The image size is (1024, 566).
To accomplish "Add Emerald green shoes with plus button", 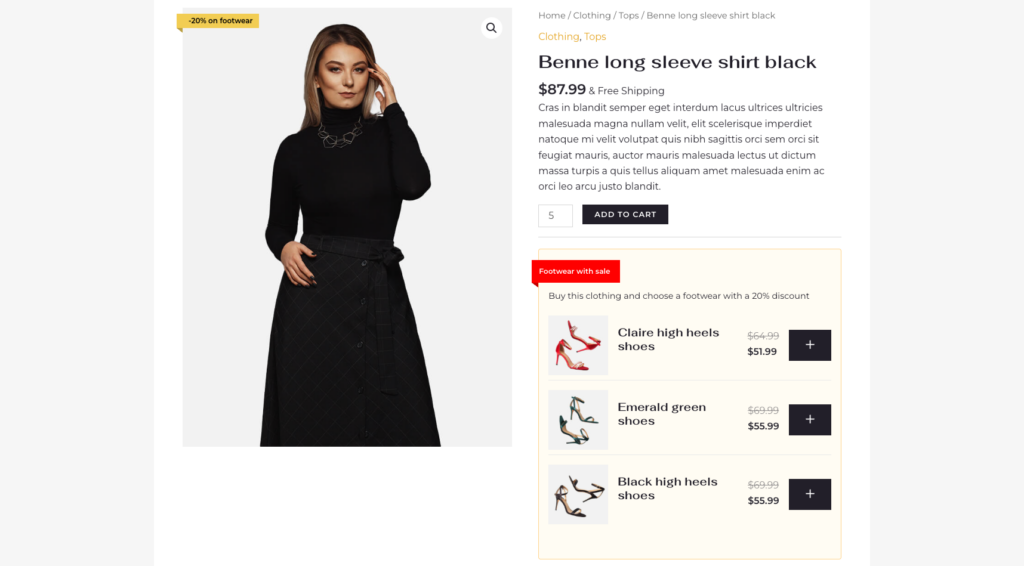I will click(809, 420).
